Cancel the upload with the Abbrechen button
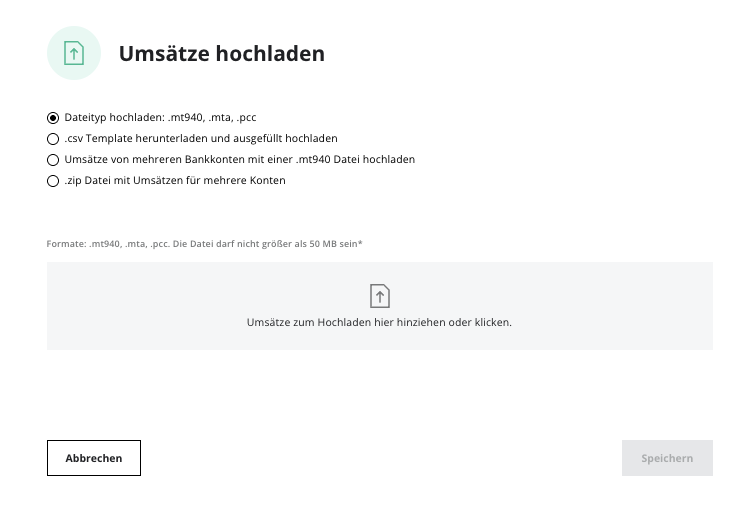The height and width of the screenshot is (526, 730). pos(94,458)
